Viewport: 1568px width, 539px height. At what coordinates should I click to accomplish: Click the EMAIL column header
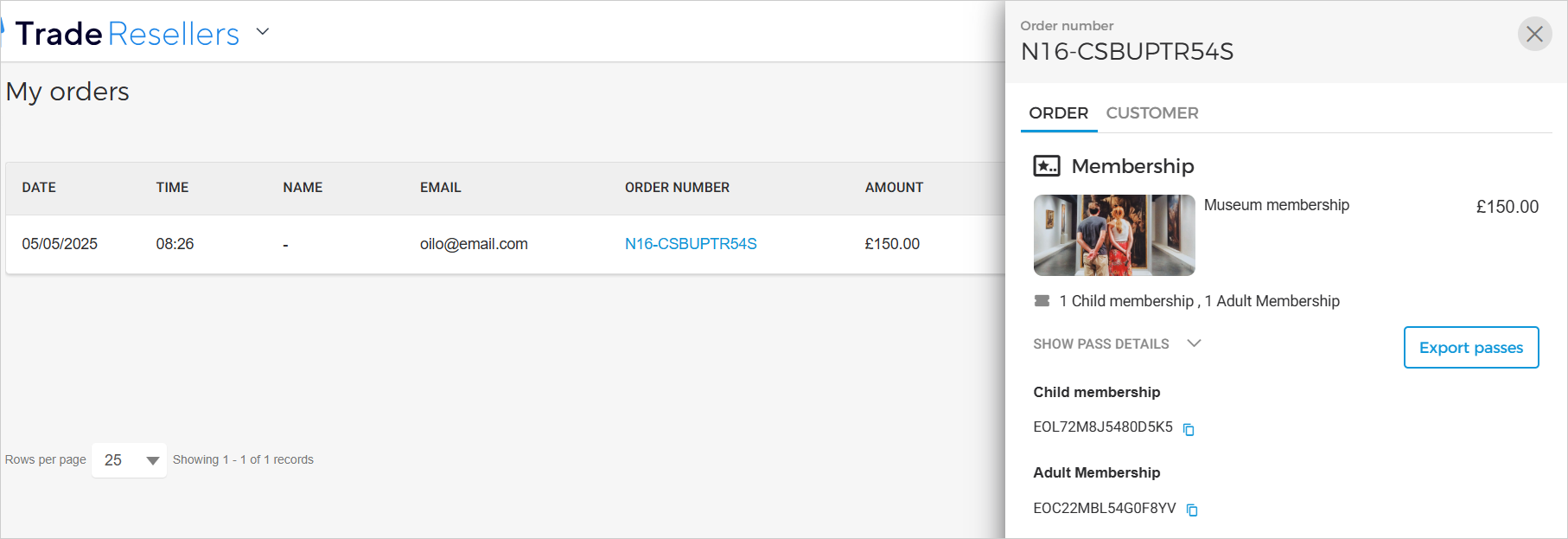(x=440, y=188)
